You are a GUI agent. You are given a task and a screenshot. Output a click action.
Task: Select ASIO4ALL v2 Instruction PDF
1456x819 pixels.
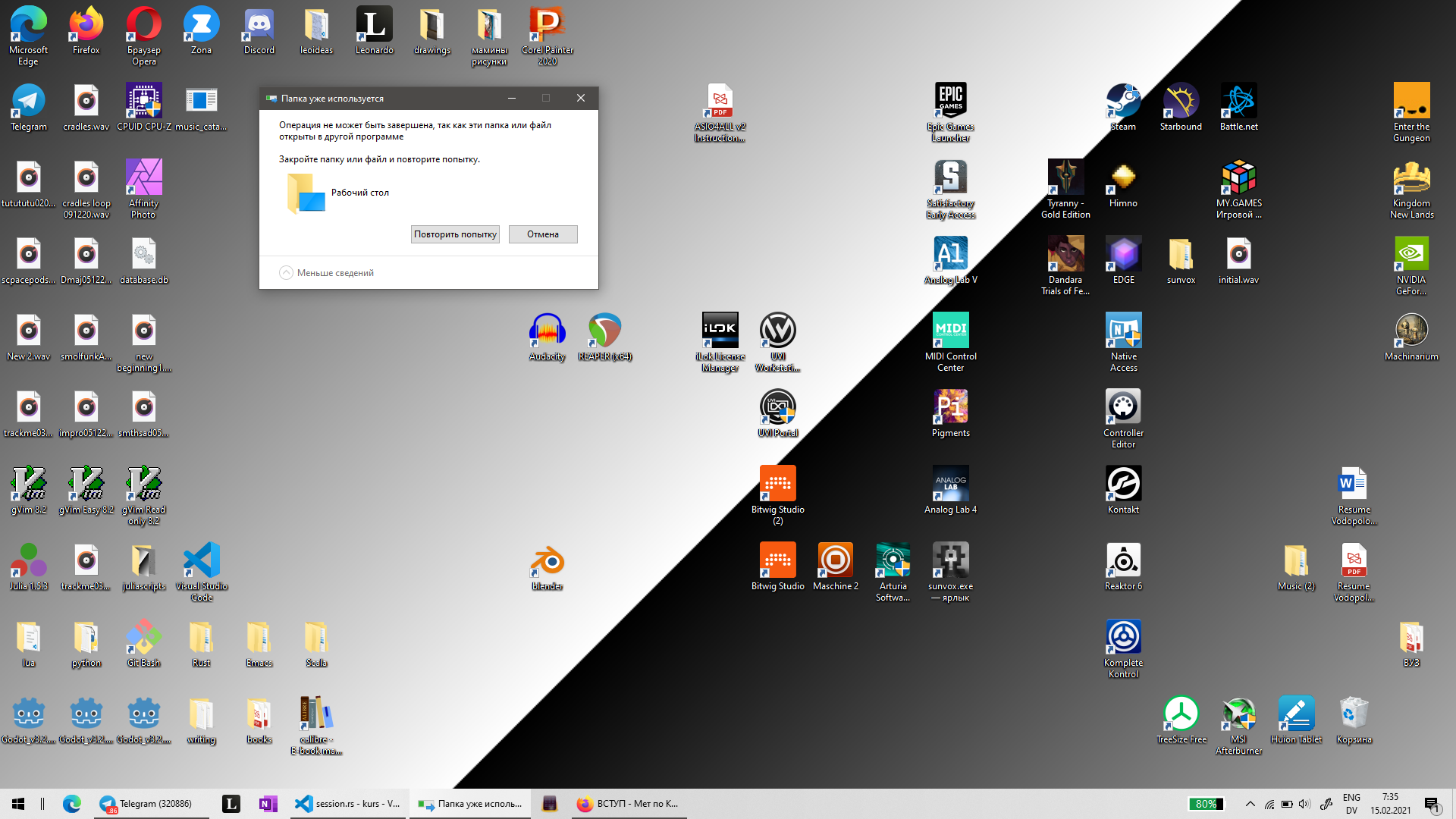click(720, 112)
